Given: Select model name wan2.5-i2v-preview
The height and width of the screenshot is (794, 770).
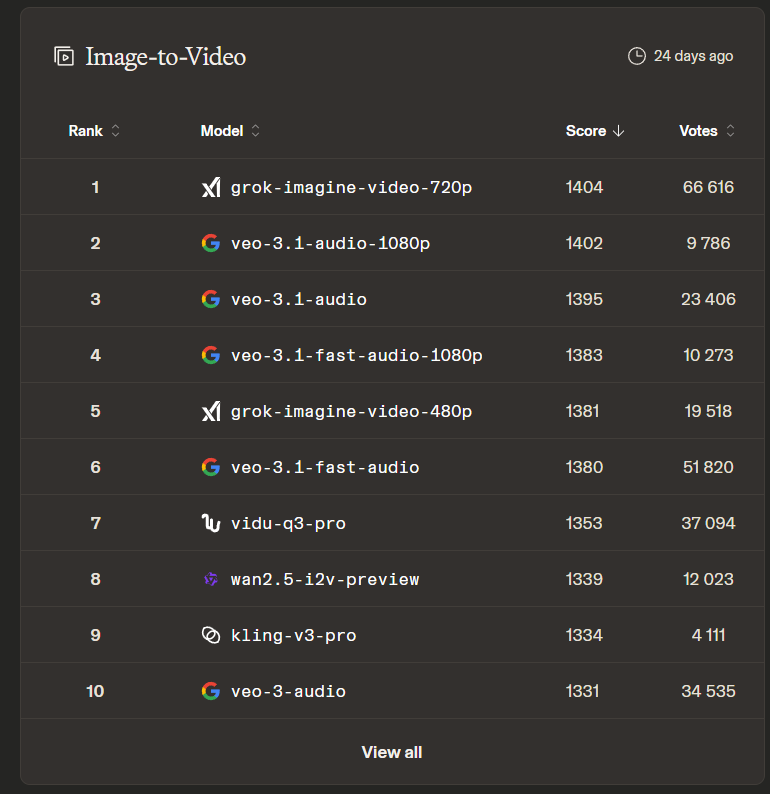Looking at the screenshot, I should (x=325, y=579).
